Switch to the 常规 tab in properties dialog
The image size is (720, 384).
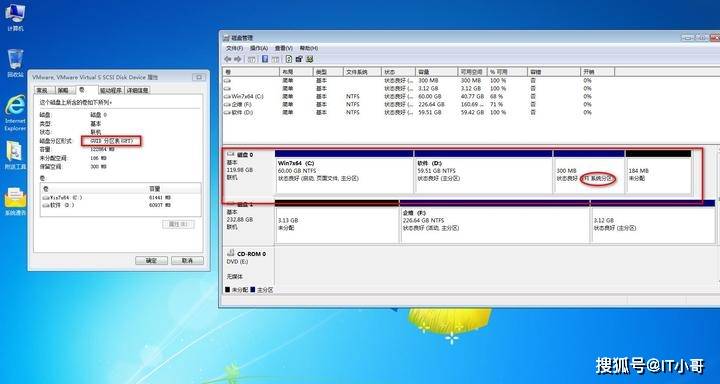[x=42, y=90]
